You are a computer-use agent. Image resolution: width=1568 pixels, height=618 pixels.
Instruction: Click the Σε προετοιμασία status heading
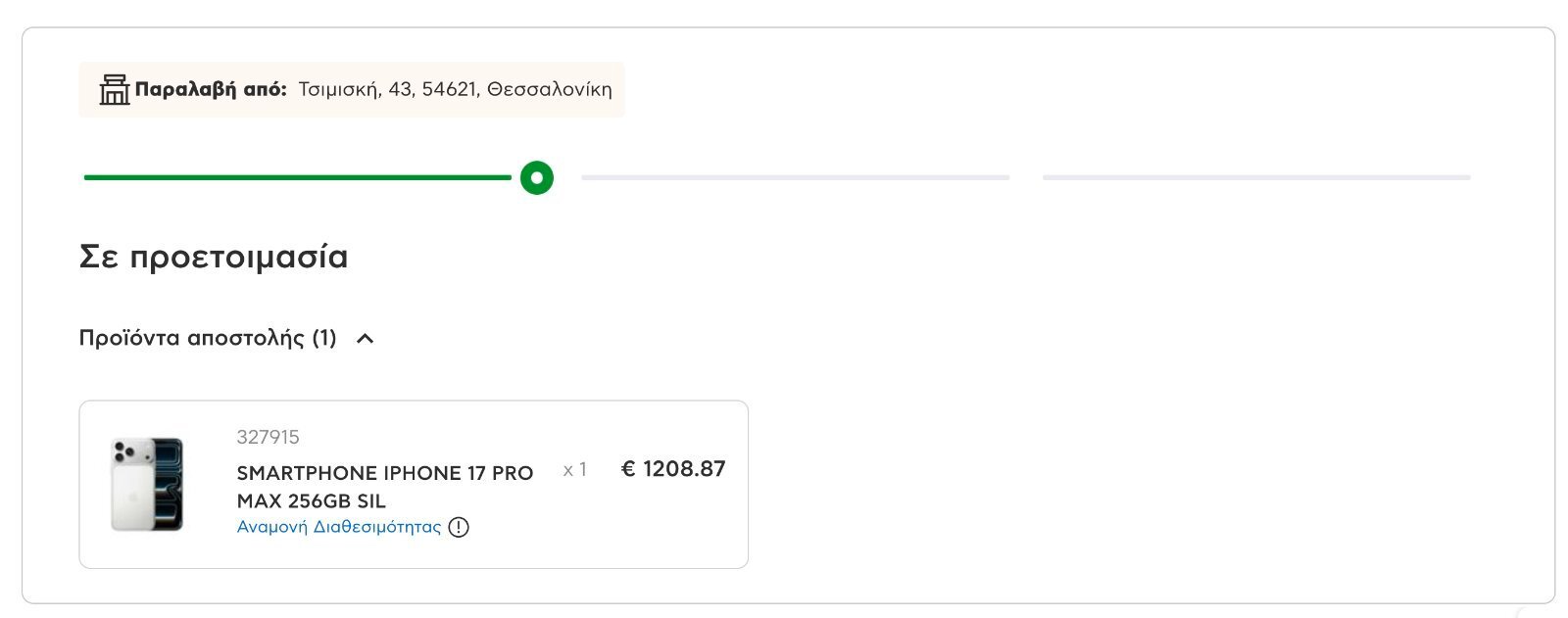coord(214,257)
